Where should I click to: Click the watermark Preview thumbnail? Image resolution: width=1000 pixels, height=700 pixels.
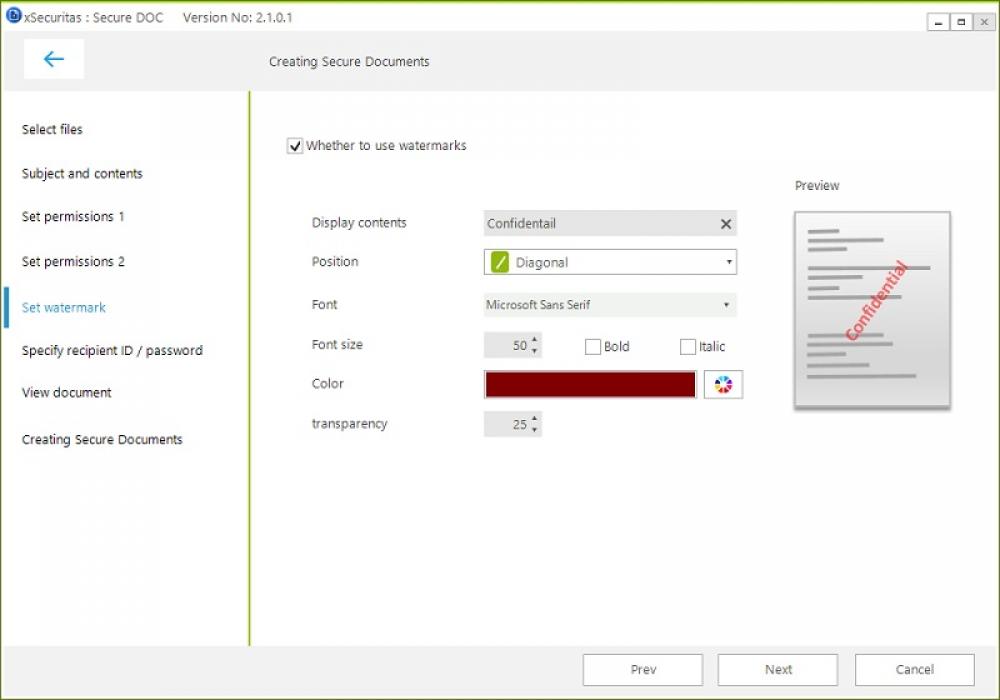pyautogui.click(x=871, y=308)
